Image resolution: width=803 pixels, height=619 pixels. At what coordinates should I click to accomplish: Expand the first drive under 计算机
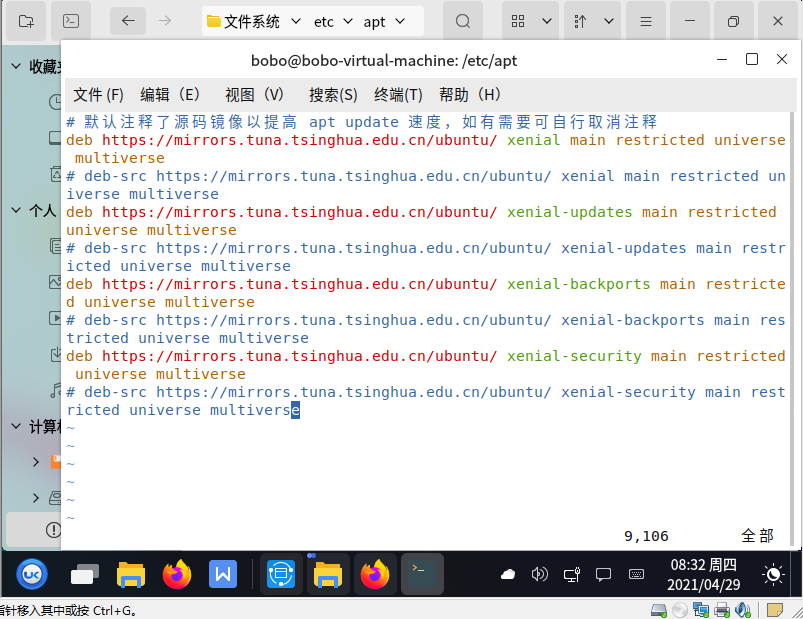click(36, 462)
